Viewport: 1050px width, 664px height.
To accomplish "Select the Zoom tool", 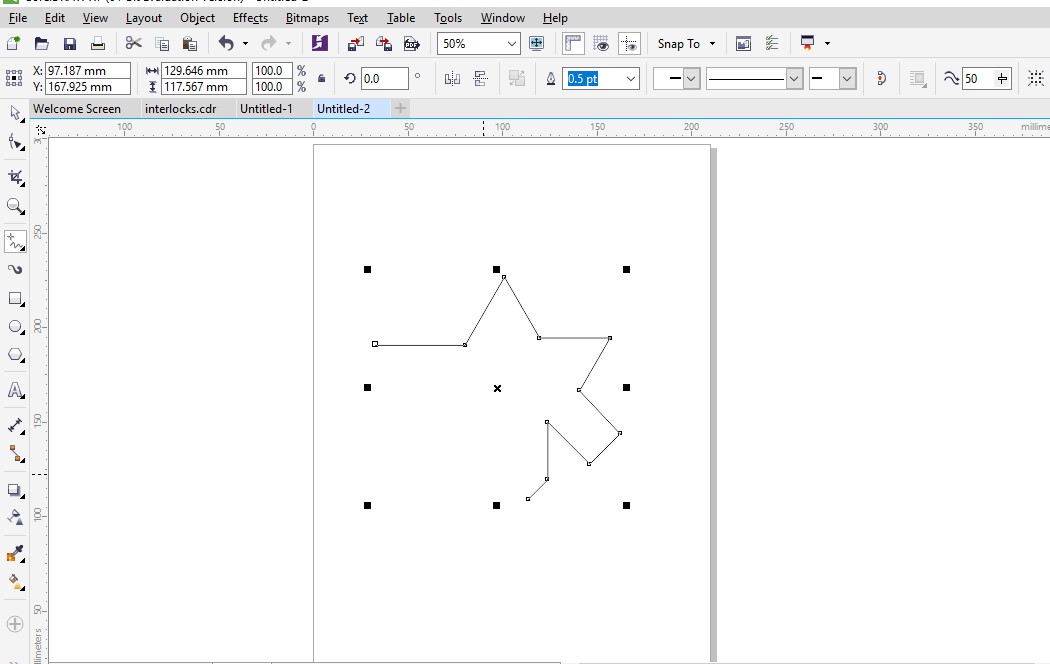I will point(15,206).
